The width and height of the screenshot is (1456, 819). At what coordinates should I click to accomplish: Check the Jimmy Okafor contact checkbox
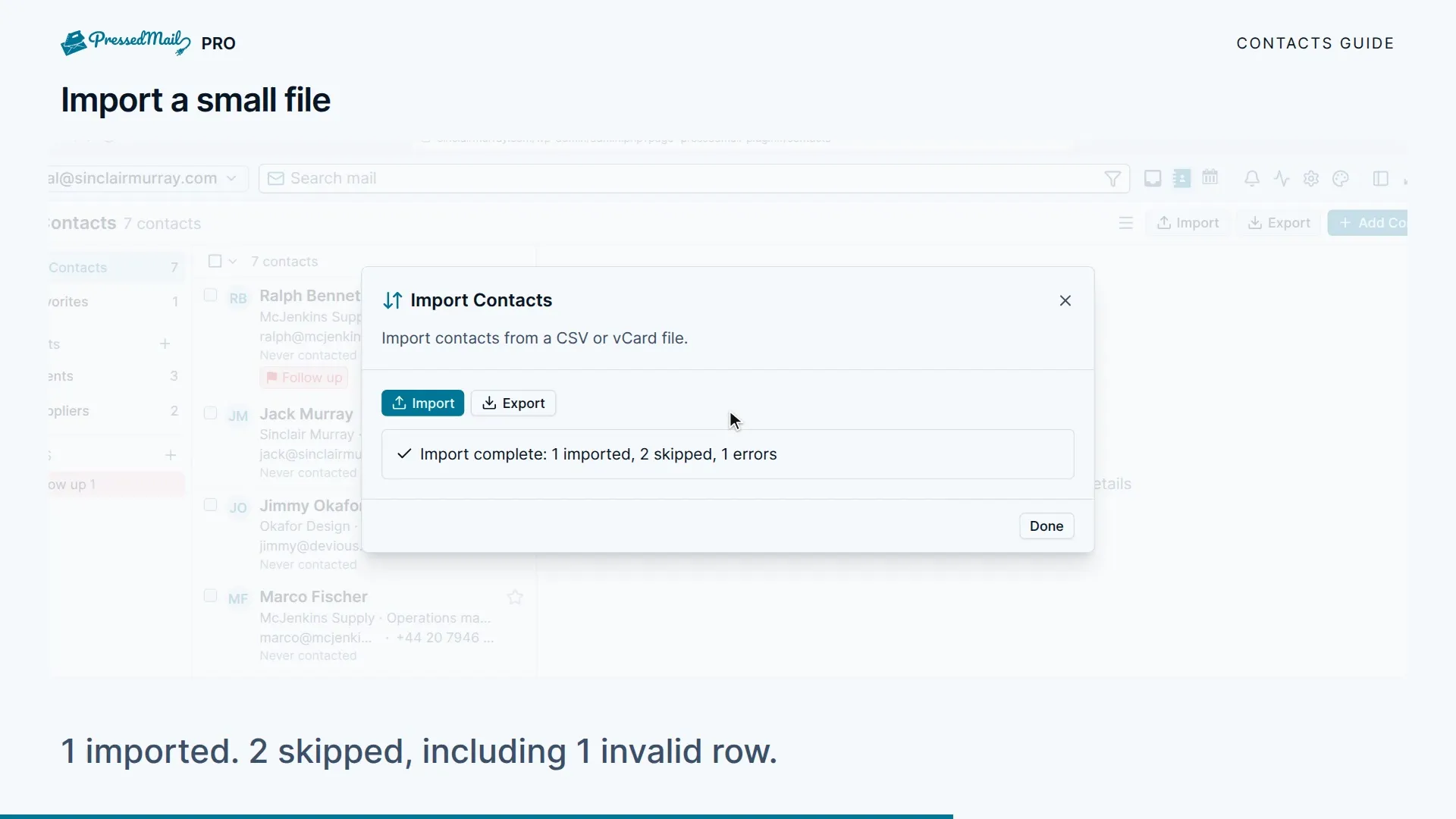211,505
